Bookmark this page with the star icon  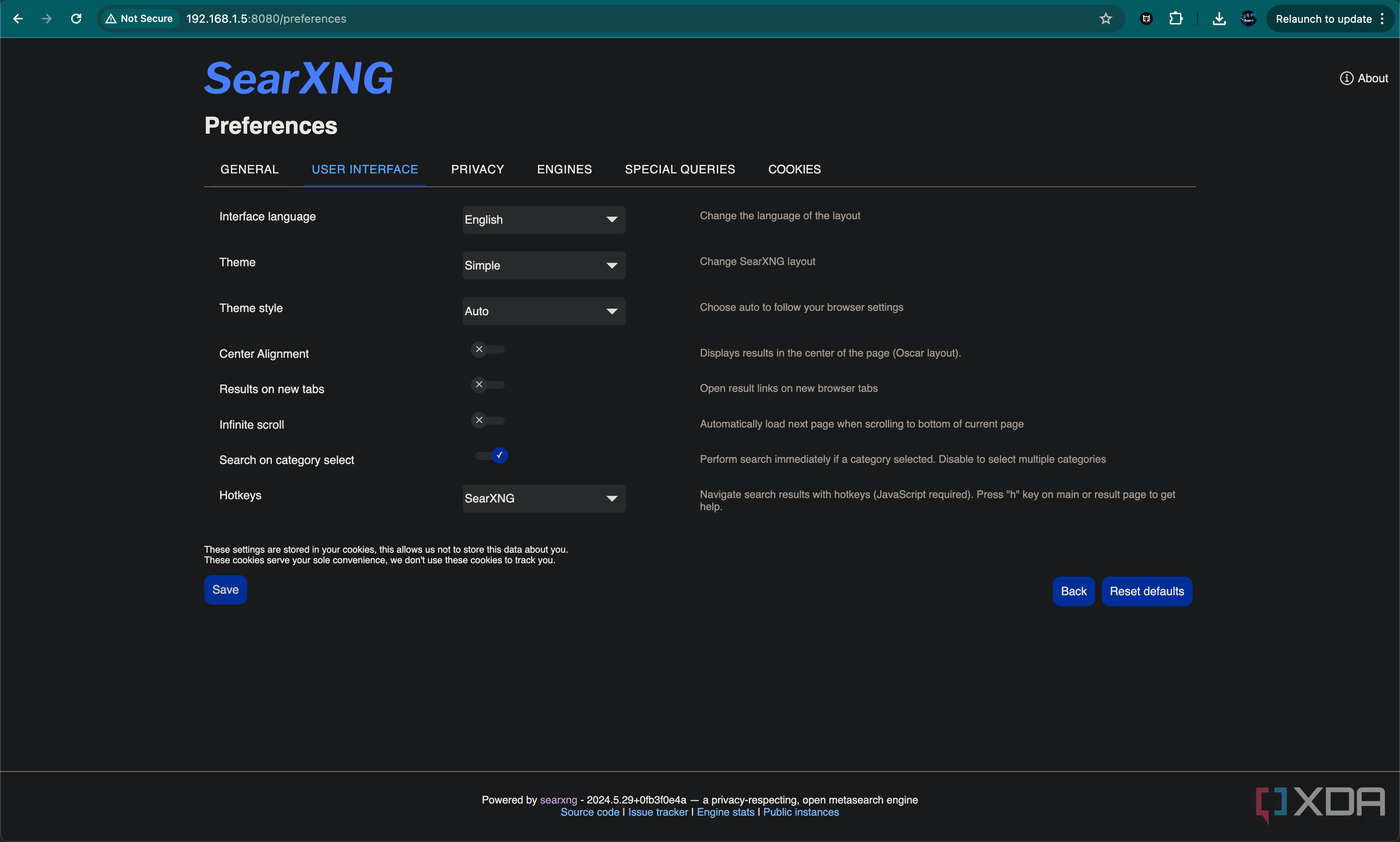click(1105, 19)
